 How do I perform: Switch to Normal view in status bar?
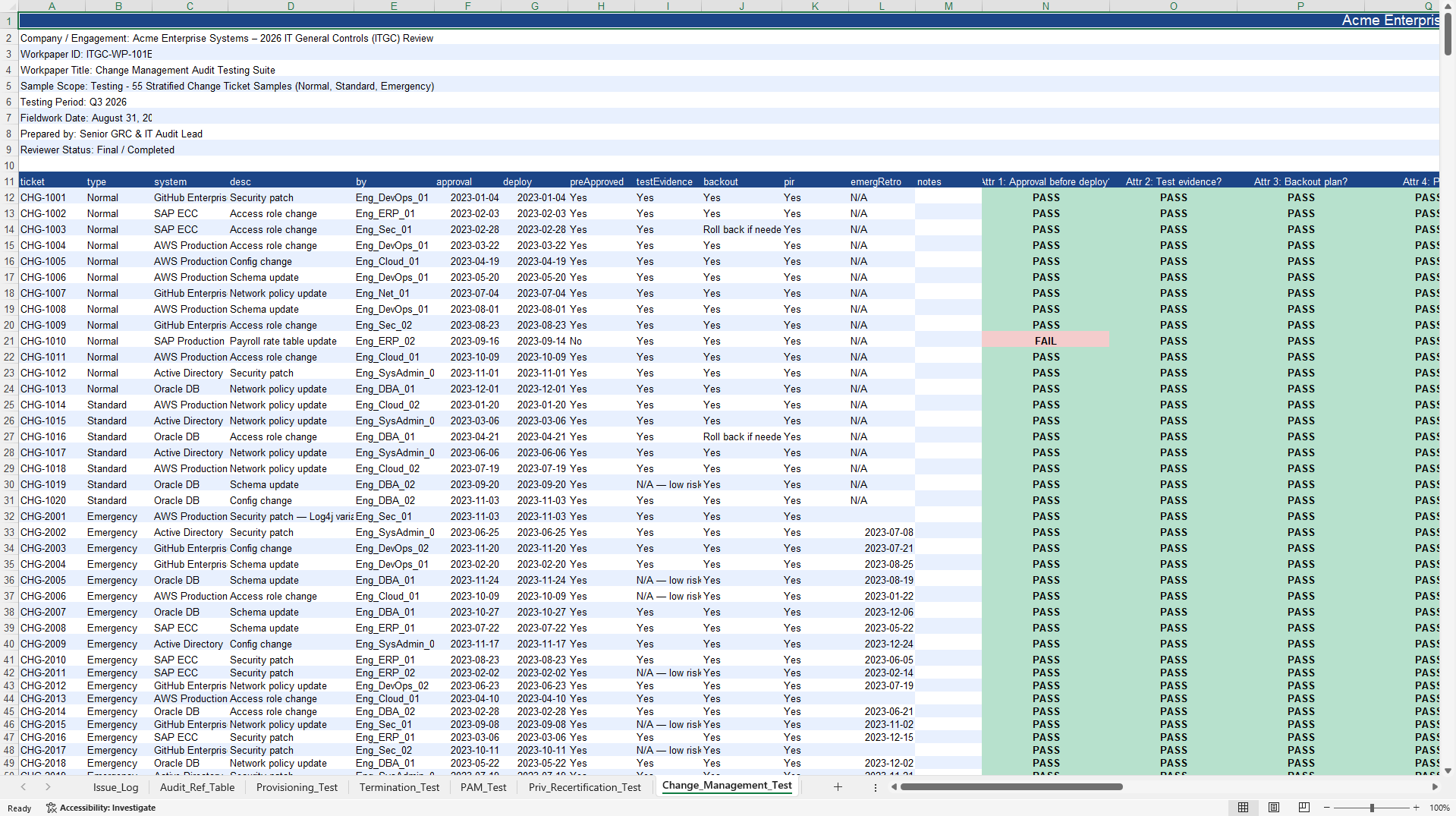(1243, 808)
